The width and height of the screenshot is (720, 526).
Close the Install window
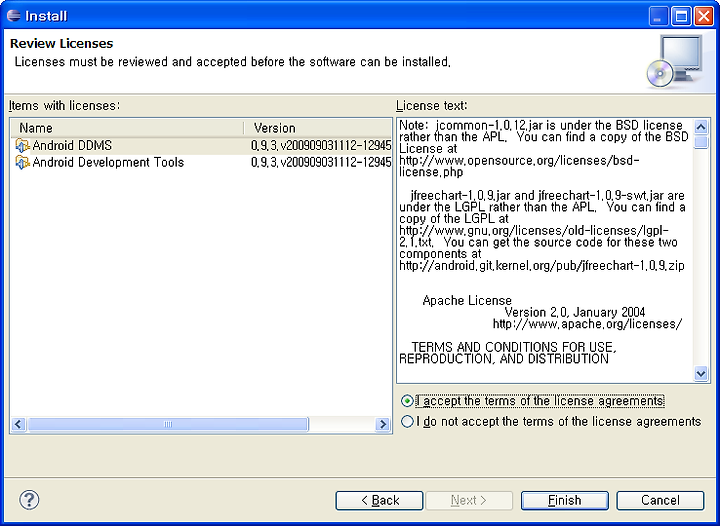(x=703, y=17)
